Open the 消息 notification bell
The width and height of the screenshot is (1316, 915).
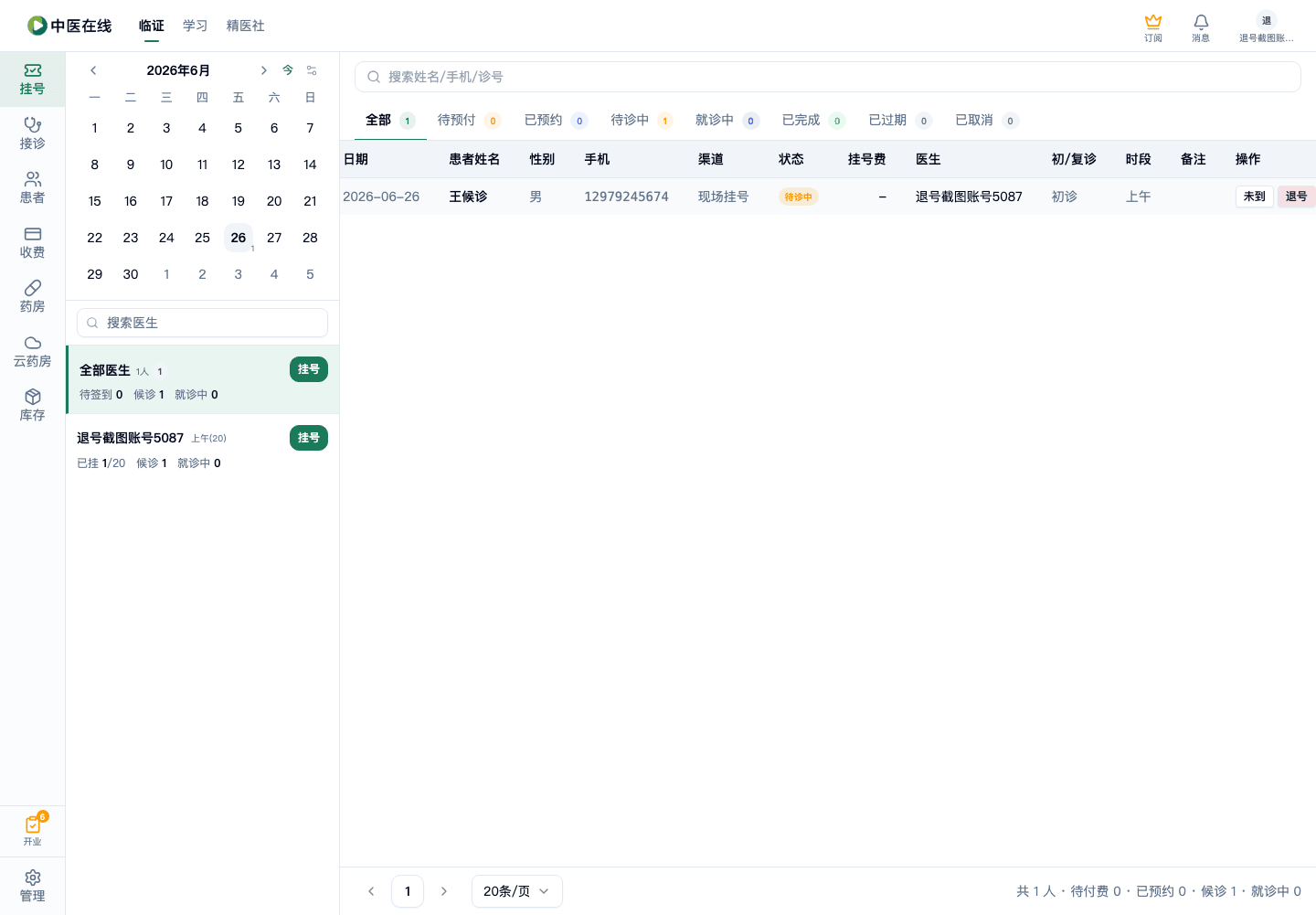point(1201,27)
